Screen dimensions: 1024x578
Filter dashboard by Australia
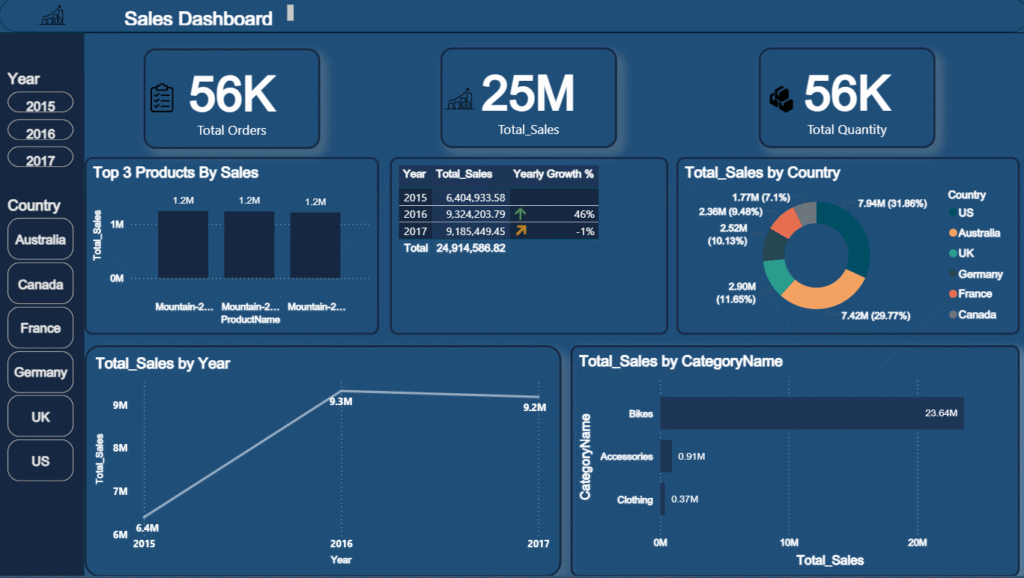(x=41, y=240)
